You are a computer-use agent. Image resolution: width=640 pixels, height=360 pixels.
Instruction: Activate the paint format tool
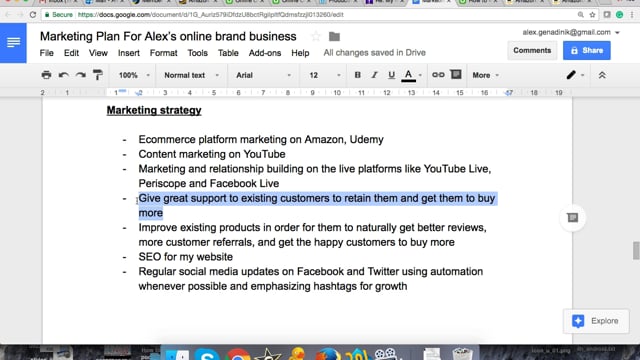pyautogui.click(x=98, y=75)
